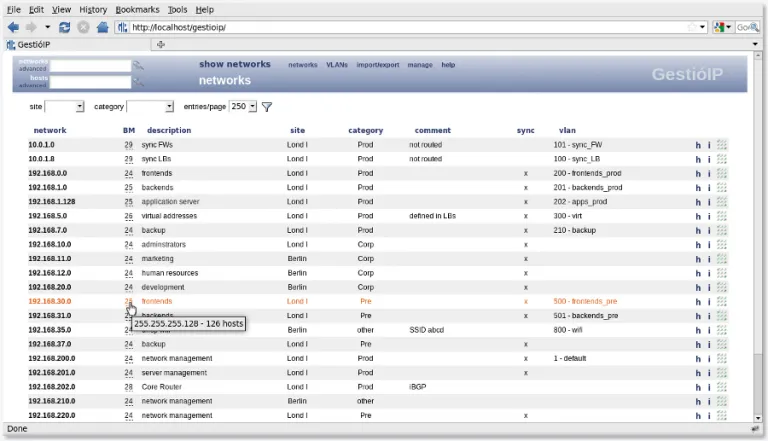
Task: Apply the filter with the funnel icon
Action: [267, 107]
